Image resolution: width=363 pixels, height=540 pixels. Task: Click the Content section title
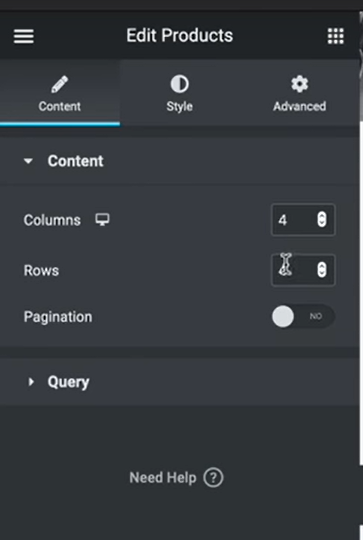point(75,161)
